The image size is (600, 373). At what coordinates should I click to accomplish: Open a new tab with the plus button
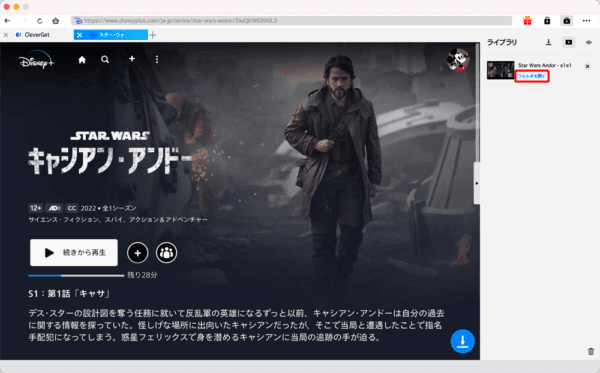(153, 35)
